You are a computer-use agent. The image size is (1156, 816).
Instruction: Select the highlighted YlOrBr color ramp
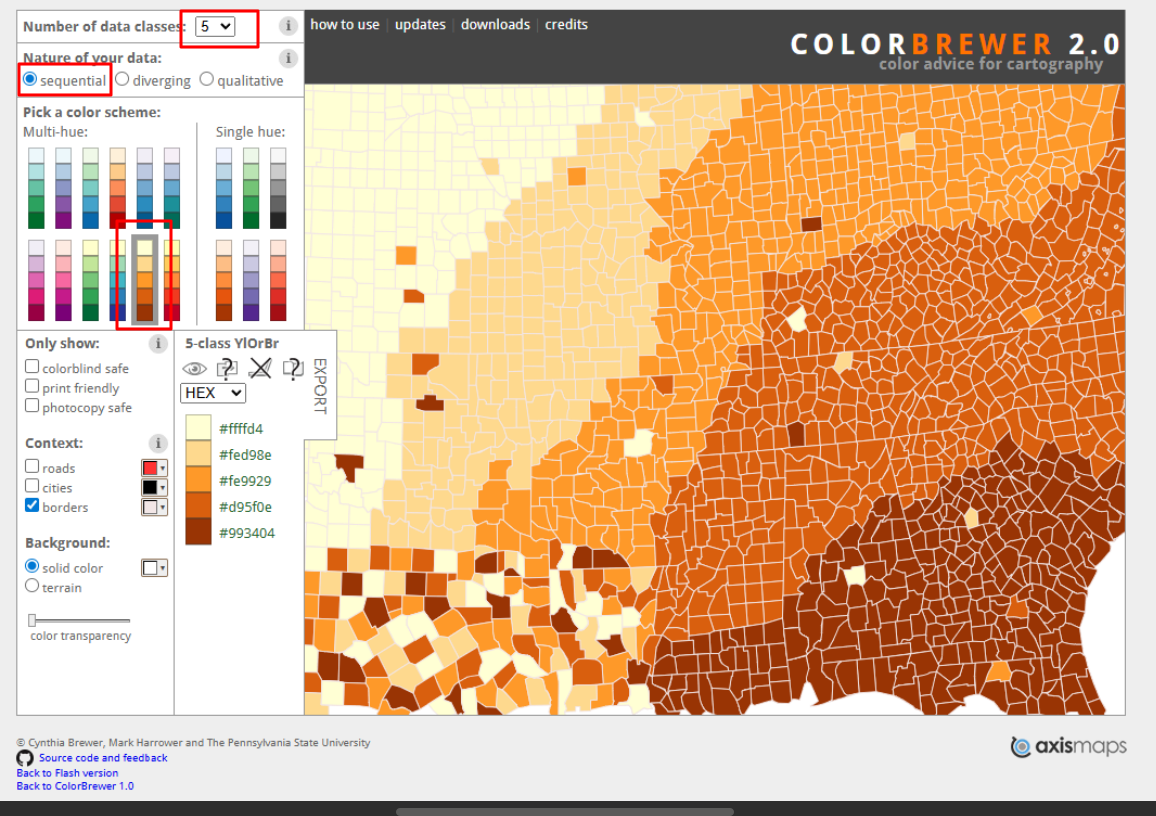pyautogui.click(x=144, y=280)
